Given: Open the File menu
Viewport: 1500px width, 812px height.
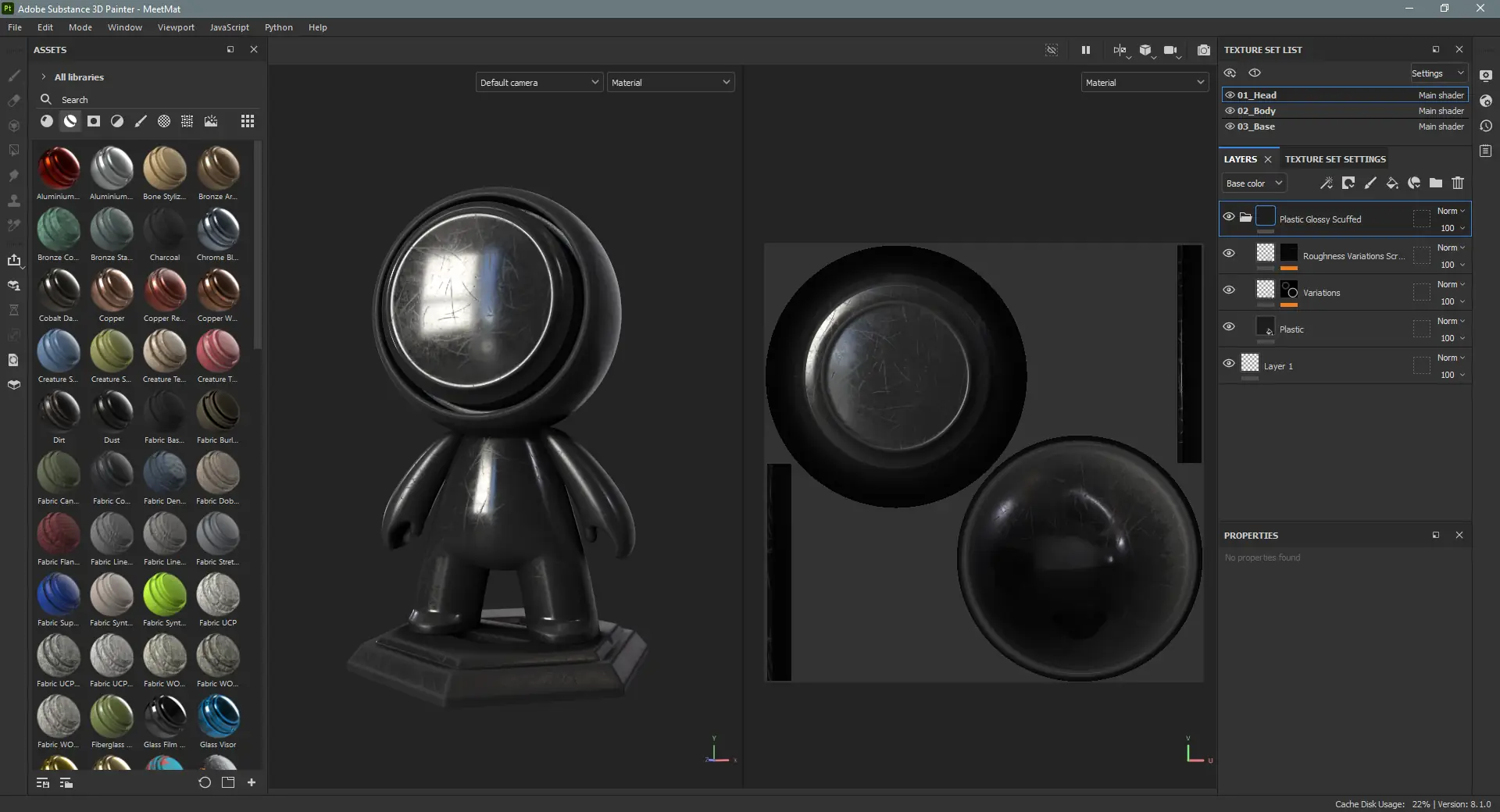Looking at the screenshot, I should click(x=15, y=27).
